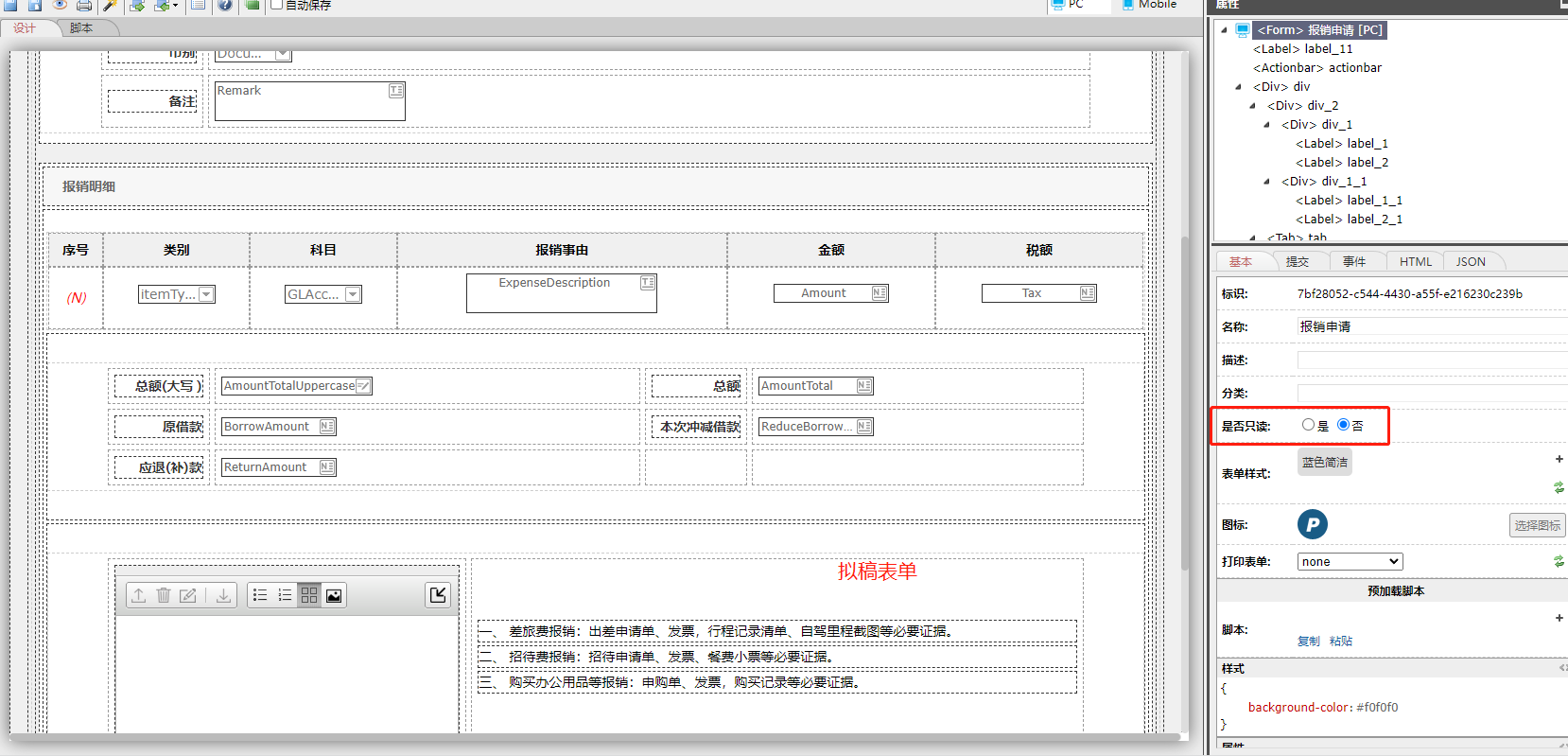This screenshot has height=756, width=1568.
Task: Select the 是 read-only radio button
Action: [x=1308, y=425]
